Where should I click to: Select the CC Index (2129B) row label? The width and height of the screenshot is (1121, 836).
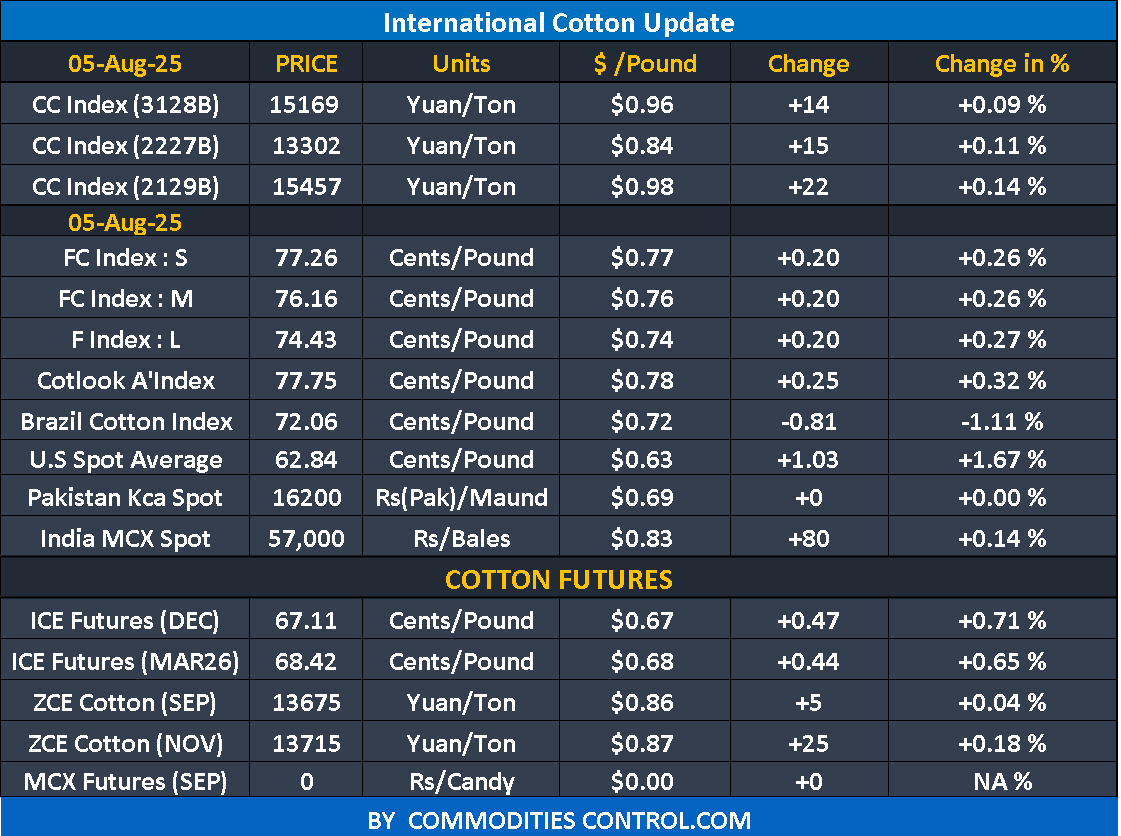point(125,186)
